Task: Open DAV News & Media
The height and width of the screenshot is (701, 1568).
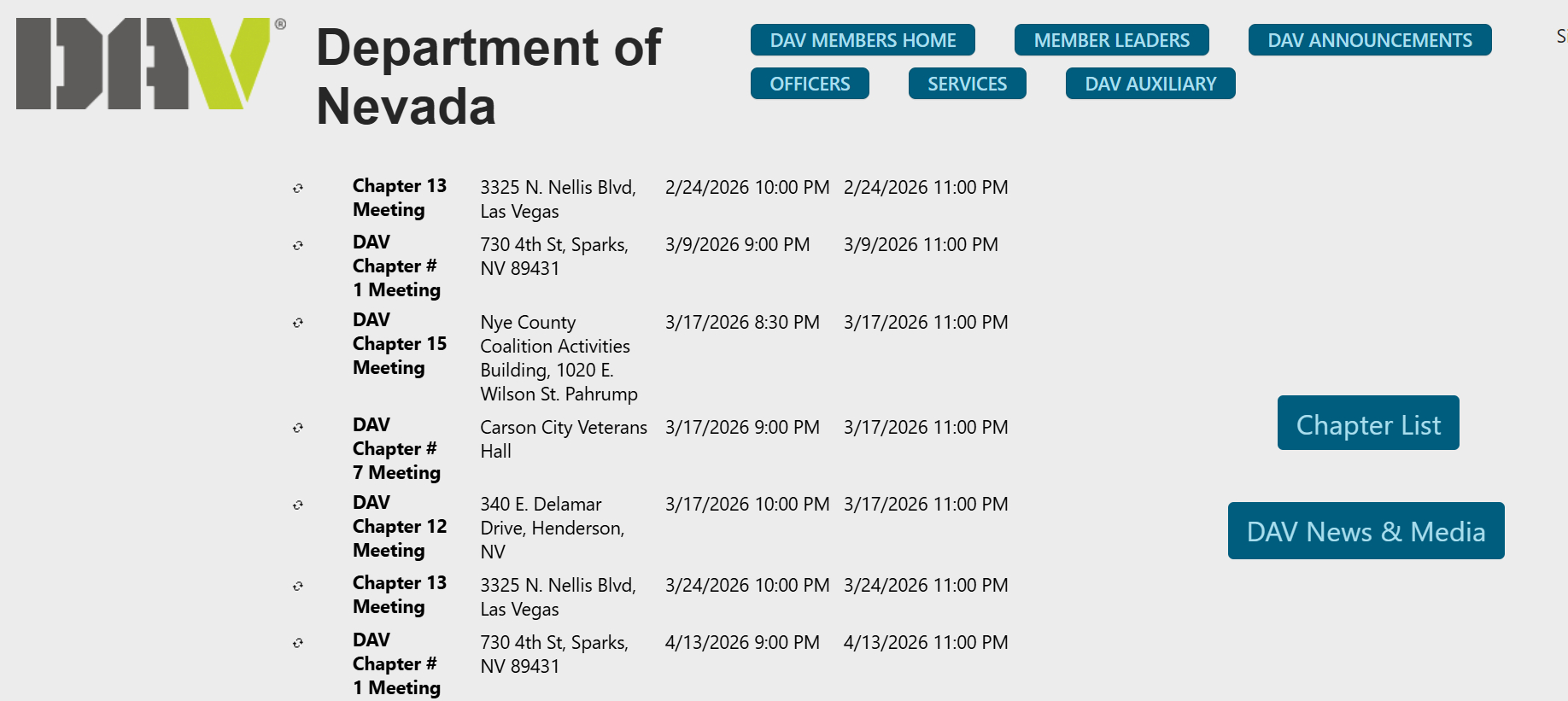Action: coord(1366,531)
